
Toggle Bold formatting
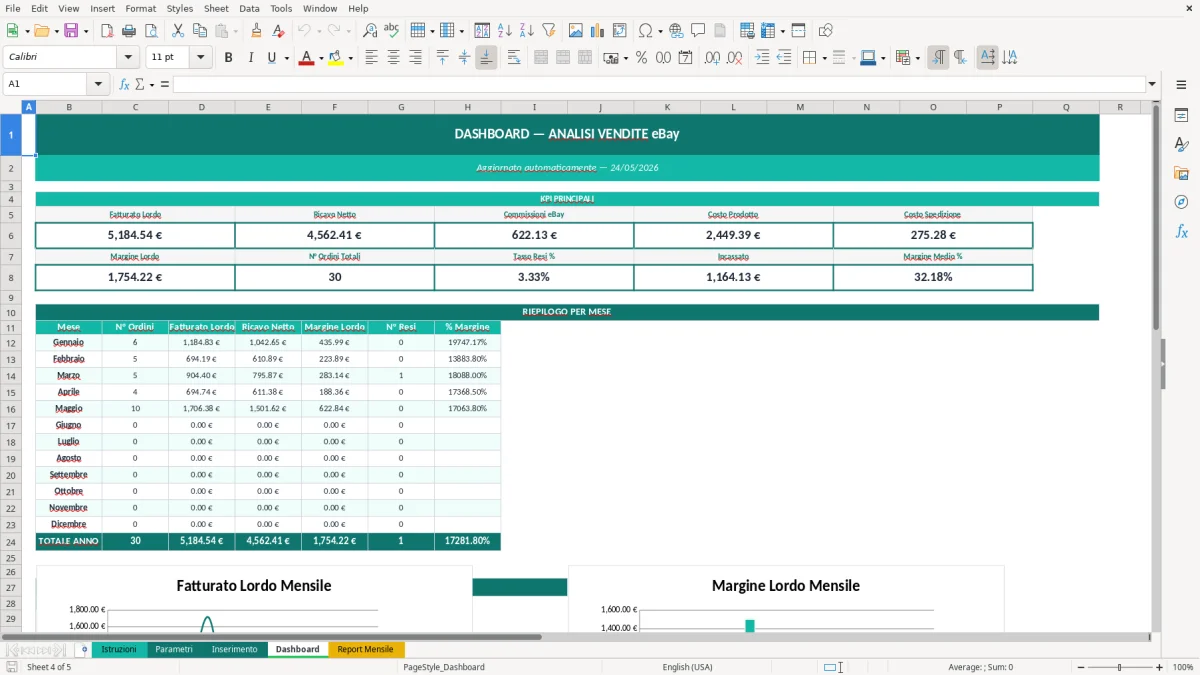click(229, 58)
